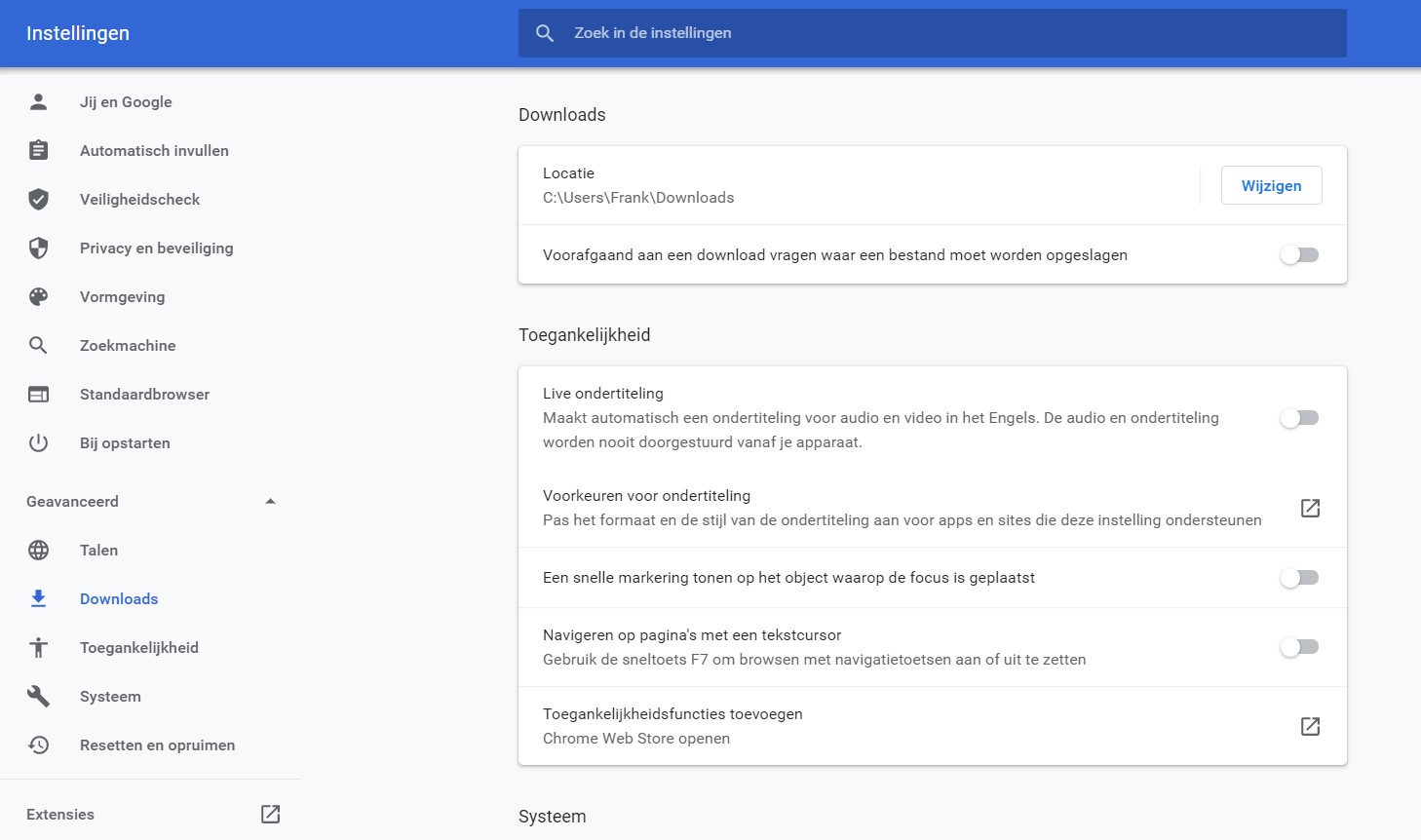Click the clock icon beside Resetten en opruimen
This screenshot has height=840, width=1421.
(x=38, y=745)
